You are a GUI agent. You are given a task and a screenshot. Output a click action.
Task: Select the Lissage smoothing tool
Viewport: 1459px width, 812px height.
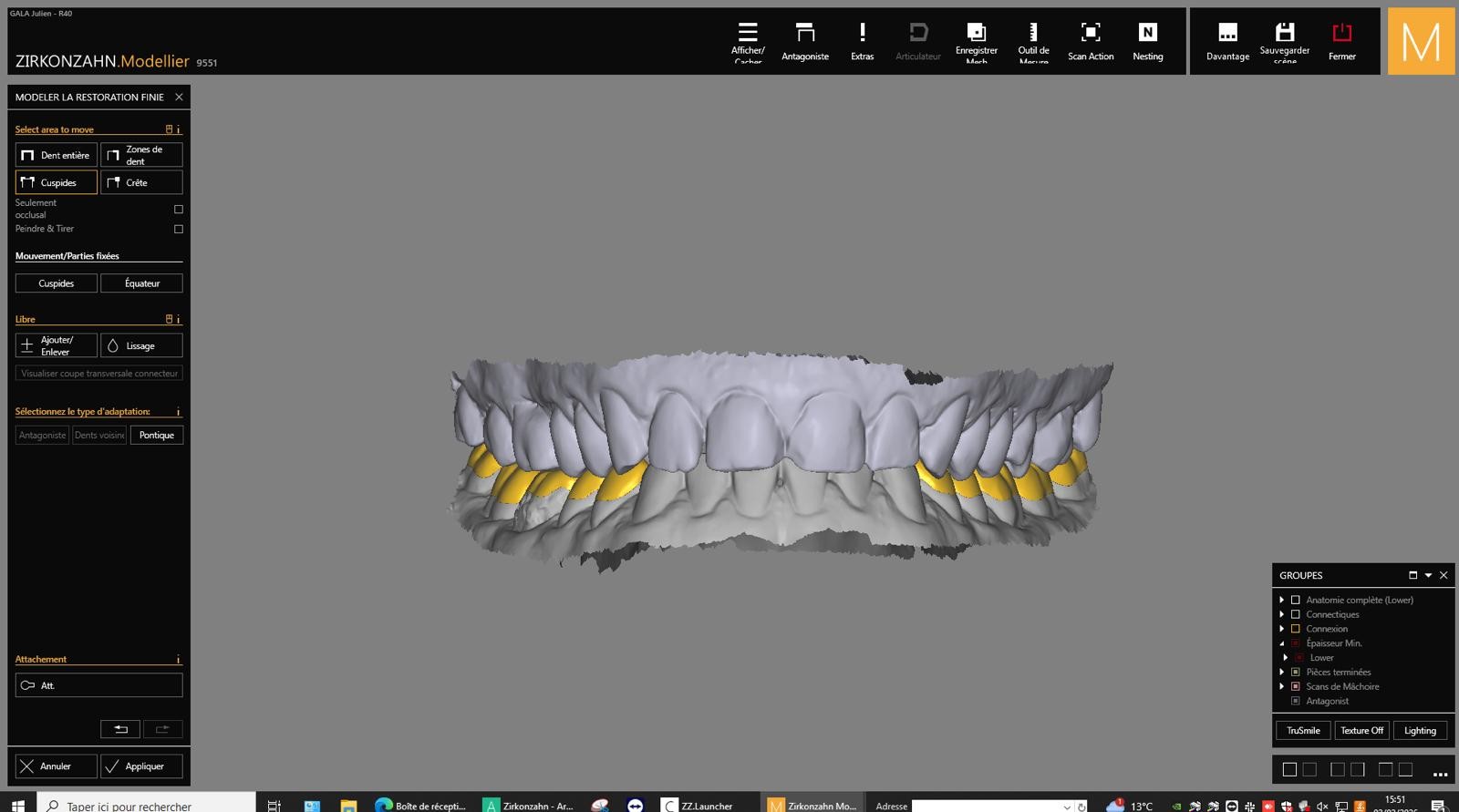141,345
